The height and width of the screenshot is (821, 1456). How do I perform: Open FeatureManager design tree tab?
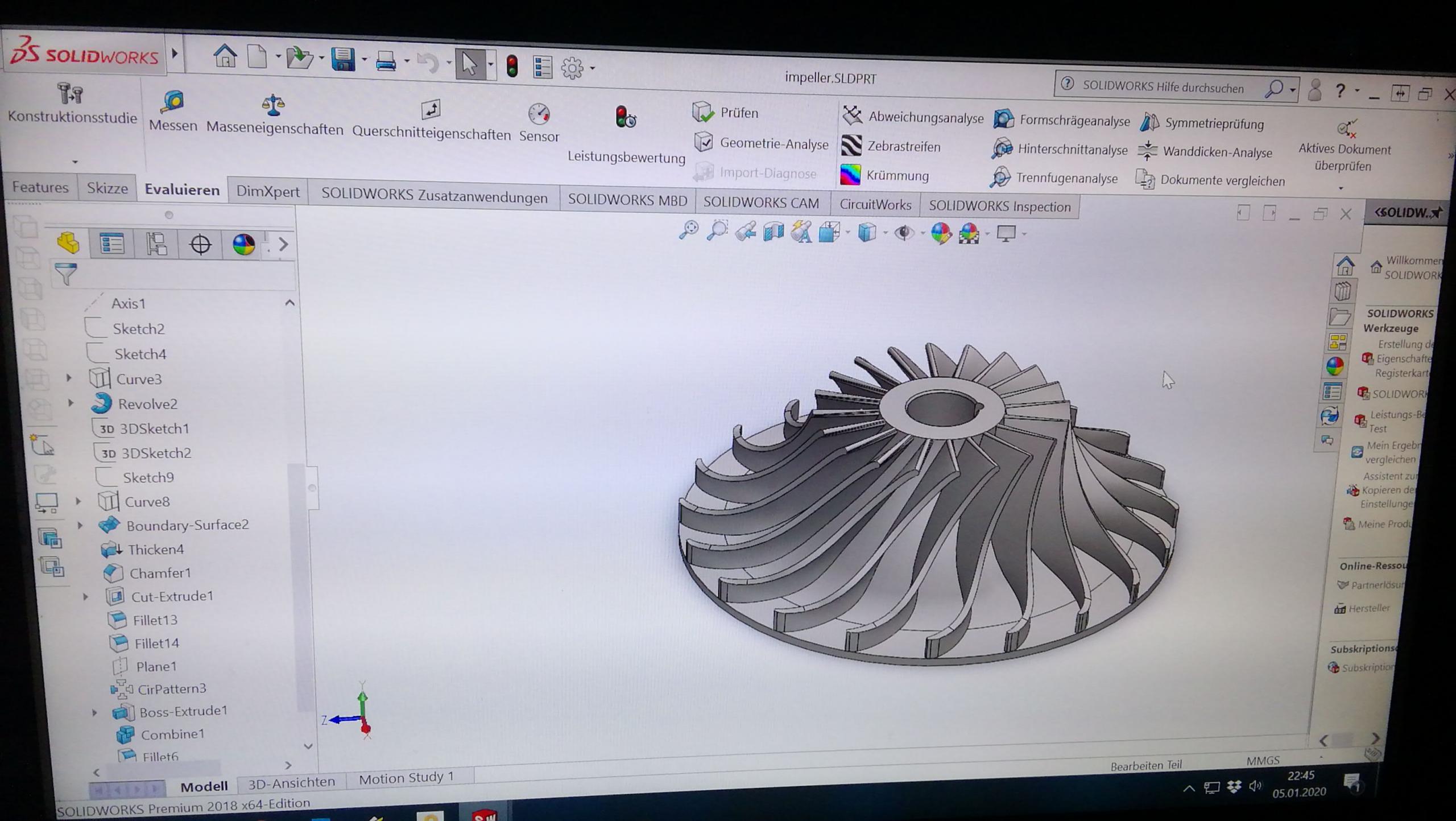click(x=68, y=242)
